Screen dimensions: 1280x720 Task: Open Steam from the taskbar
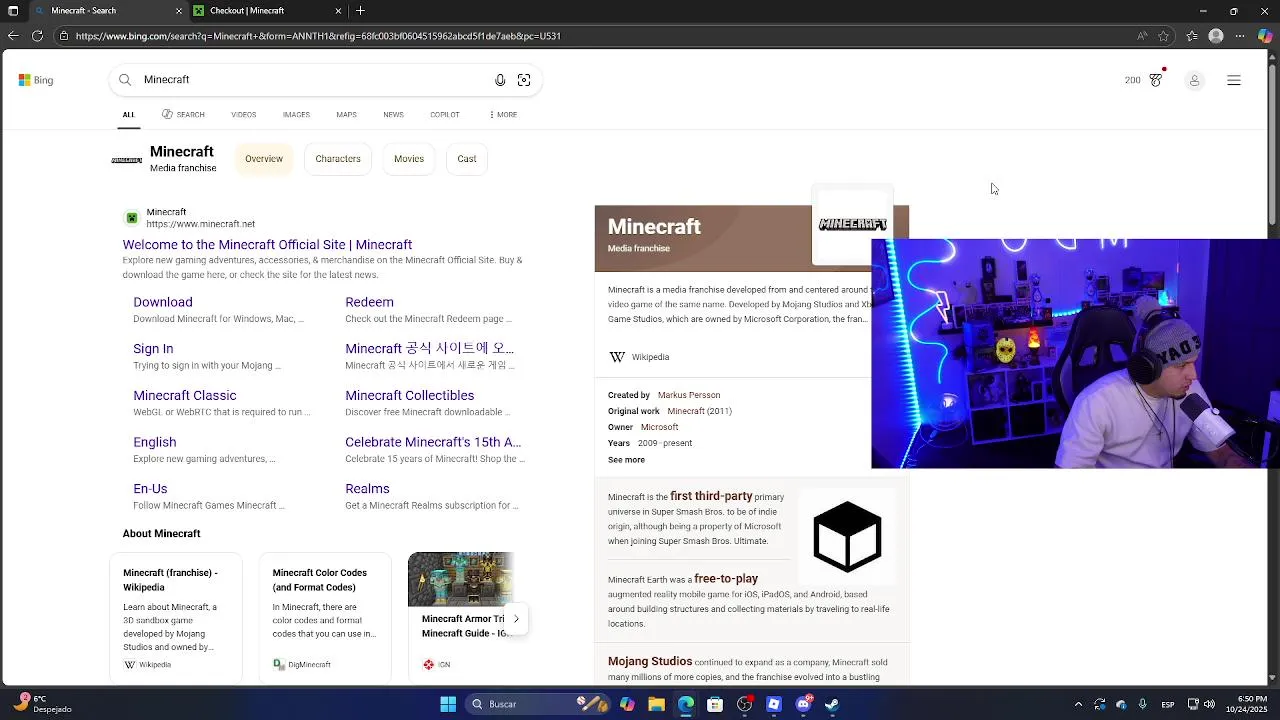pos(832,704)
